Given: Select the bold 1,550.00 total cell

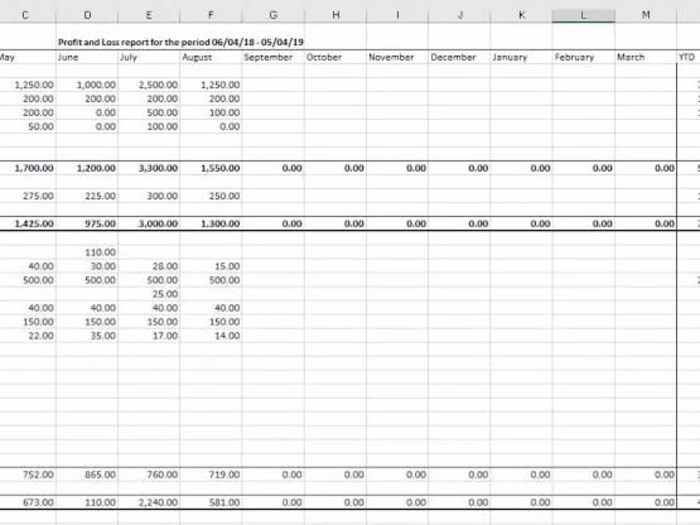Looking at the screenshot, I should click(211, 168).
